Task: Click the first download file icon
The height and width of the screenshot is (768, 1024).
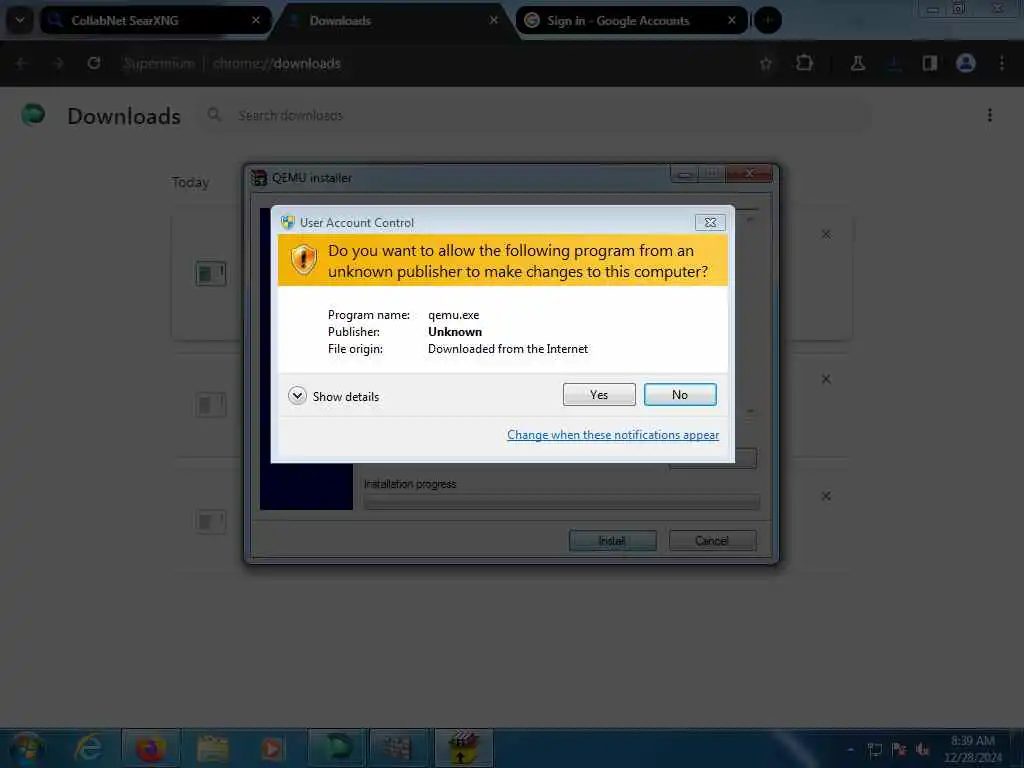Action: [x=211, y=273]
